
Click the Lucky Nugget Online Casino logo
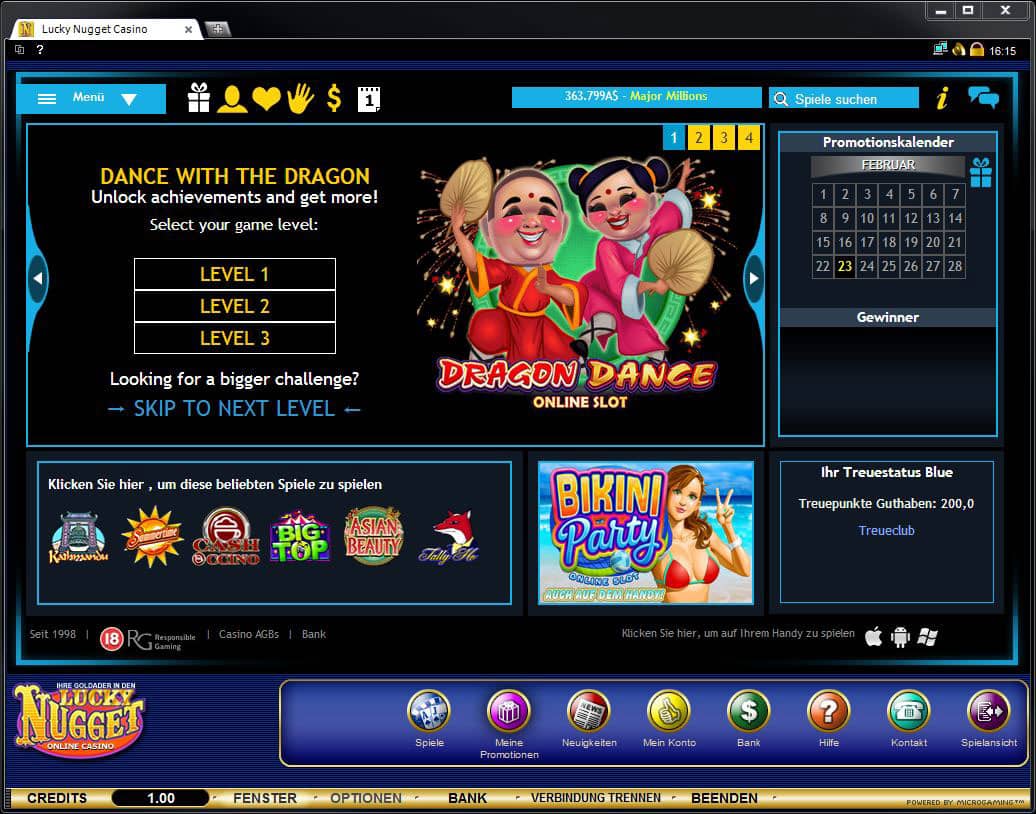pos(79,719)
